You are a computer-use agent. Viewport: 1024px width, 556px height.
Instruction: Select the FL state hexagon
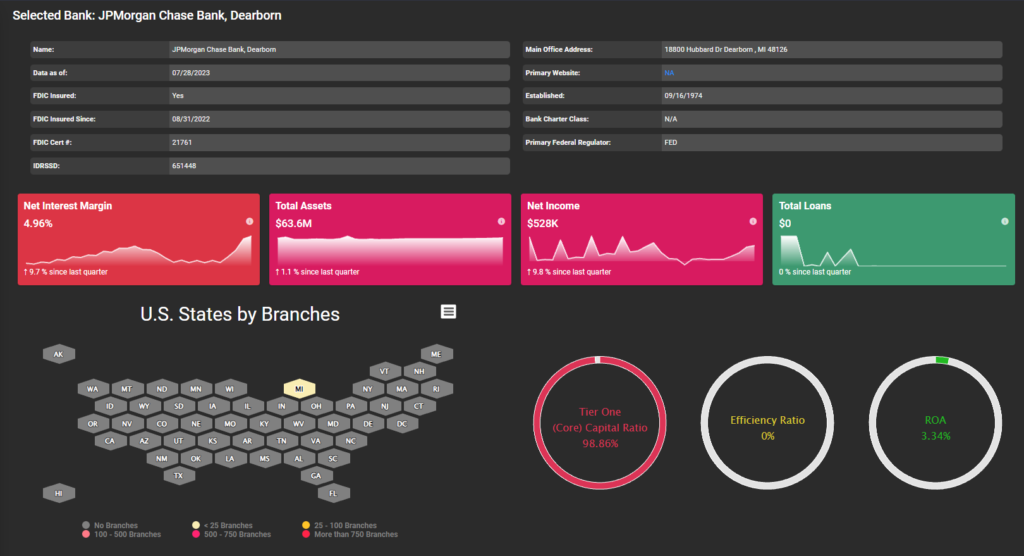[333, 493]
